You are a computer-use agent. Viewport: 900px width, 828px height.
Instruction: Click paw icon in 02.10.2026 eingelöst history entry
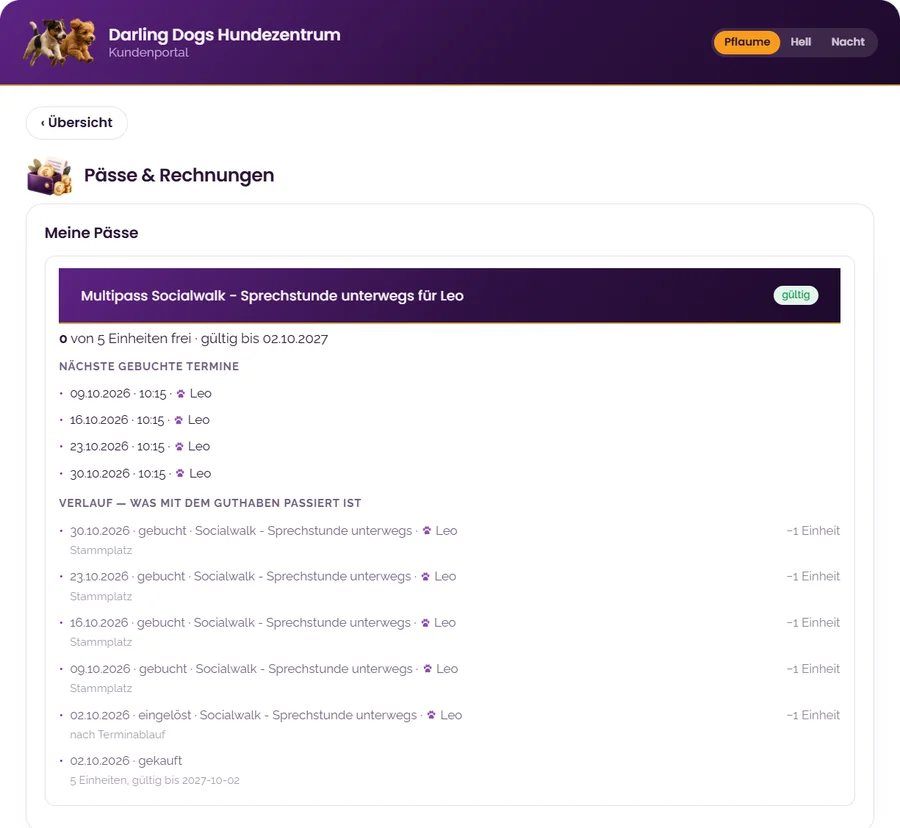431,715
